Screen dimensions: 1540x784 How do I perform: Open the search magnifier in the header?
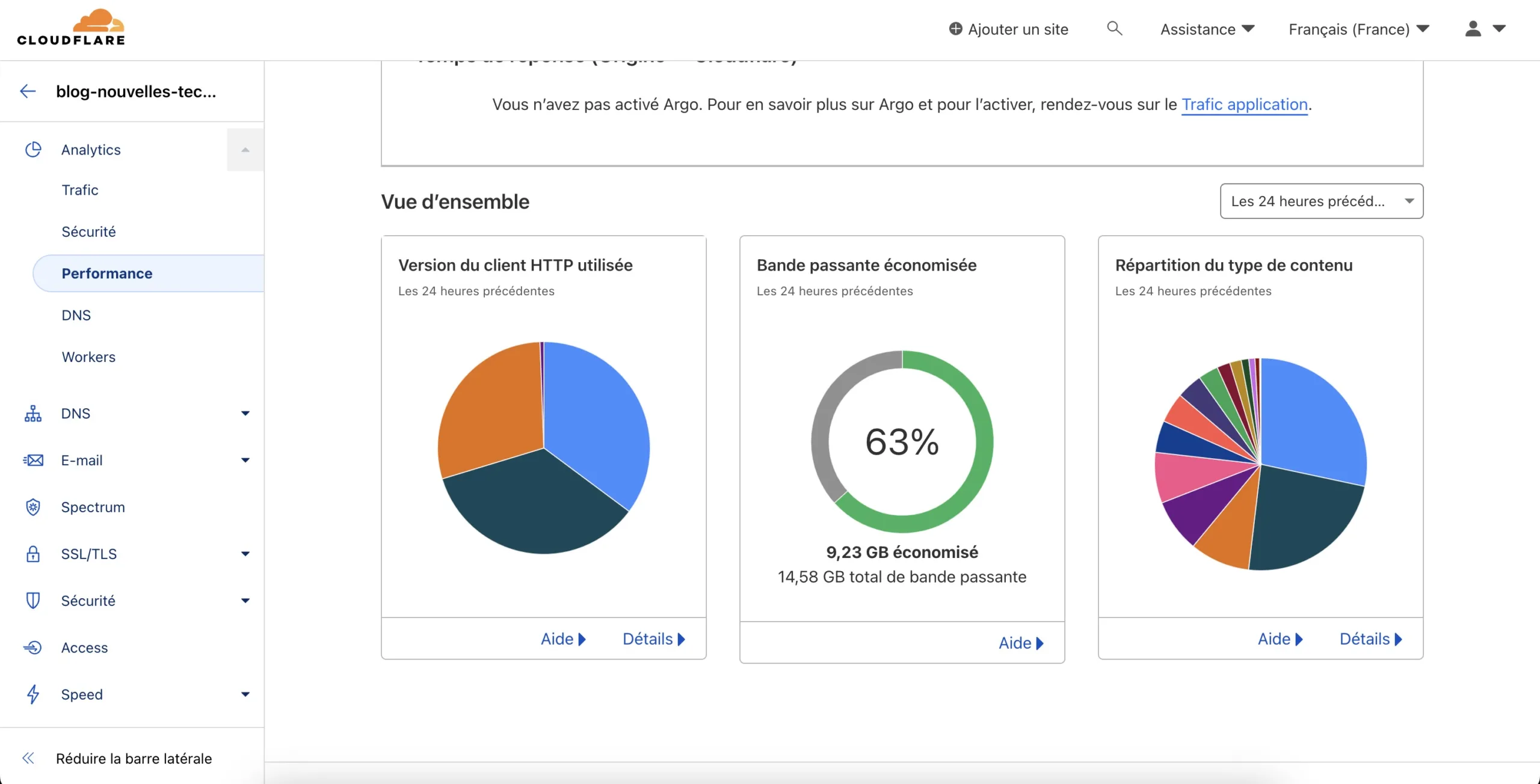1115,29
